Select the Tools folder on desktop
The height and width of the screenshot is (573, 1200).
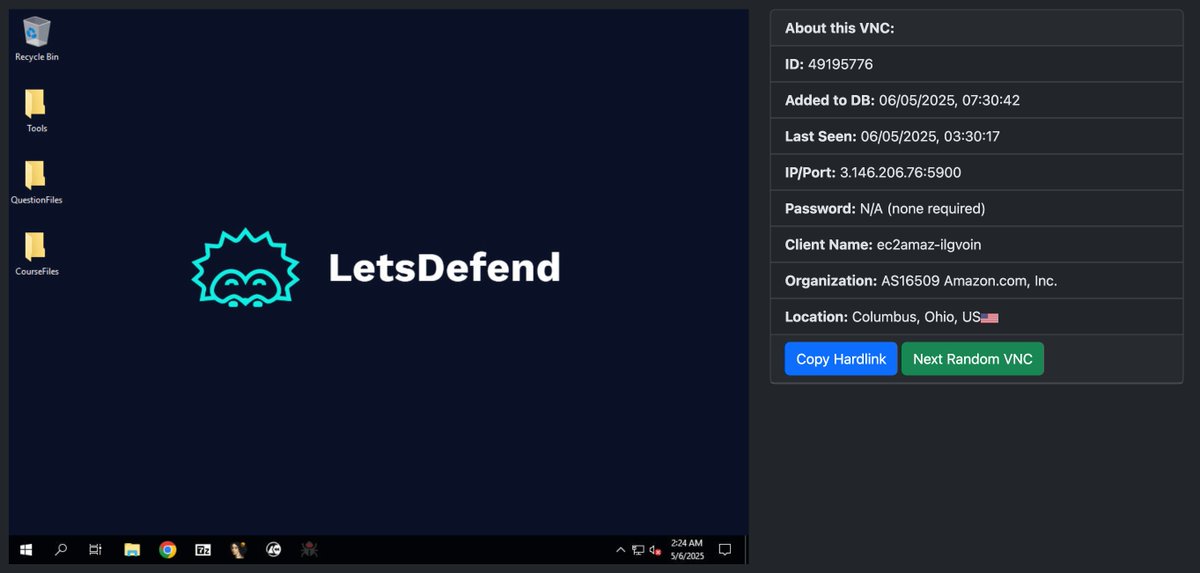(36, 111)
